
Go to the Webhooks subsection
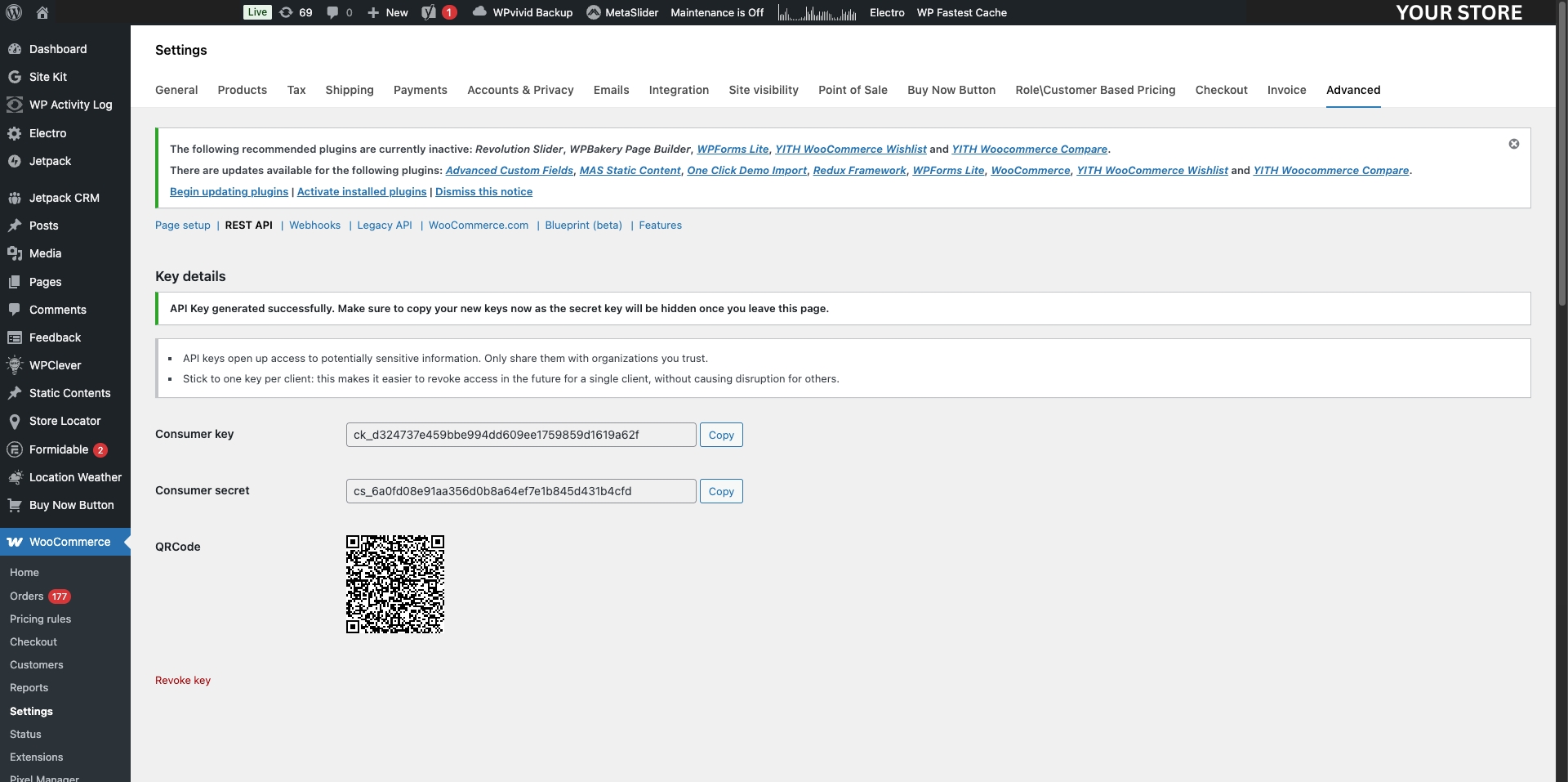pos(314,226)
